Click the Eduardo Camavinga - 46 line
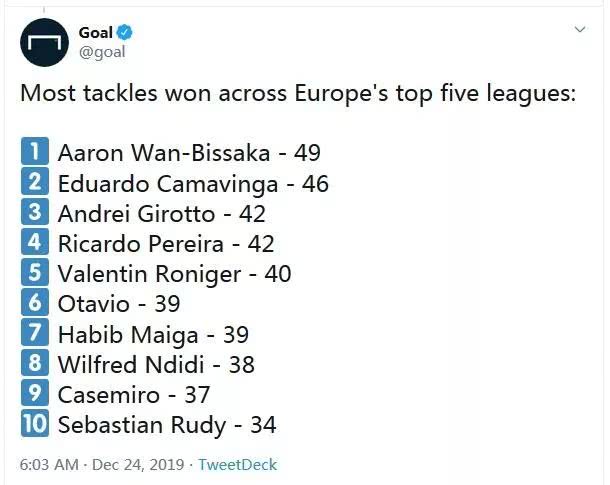 point(193,184)
